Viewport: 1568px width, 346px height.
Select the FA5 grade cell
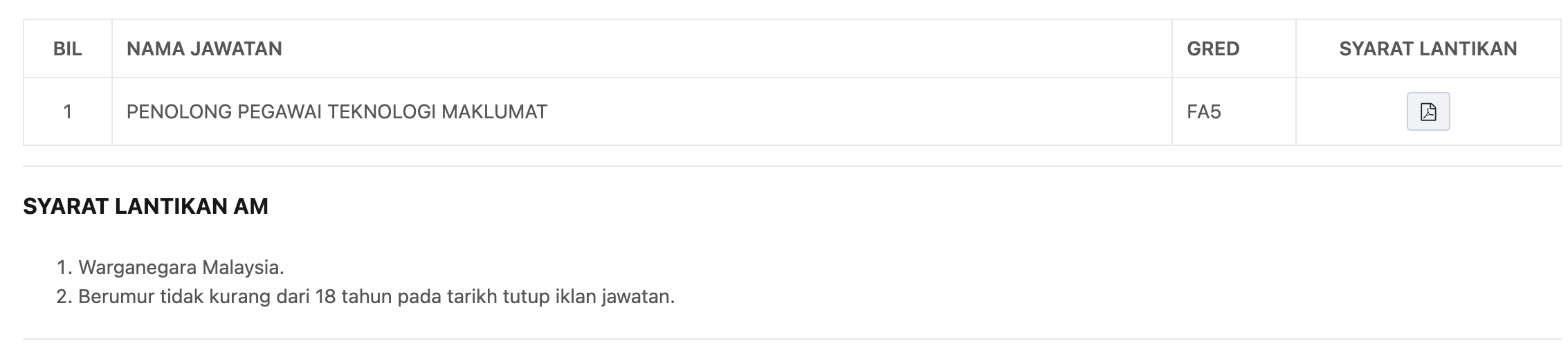pyautogui.click(x=1203, y=111)
